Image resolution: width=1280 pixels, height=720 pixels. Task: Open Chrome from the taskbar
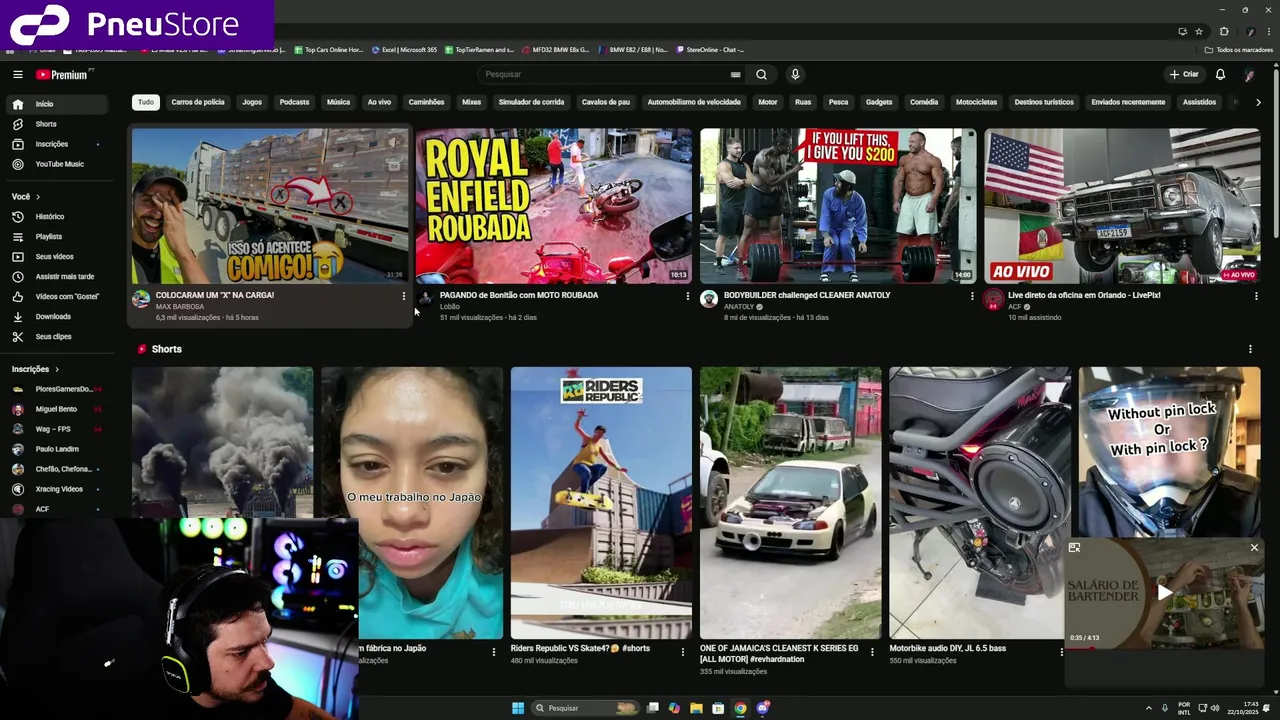click(x=740, y=708)
